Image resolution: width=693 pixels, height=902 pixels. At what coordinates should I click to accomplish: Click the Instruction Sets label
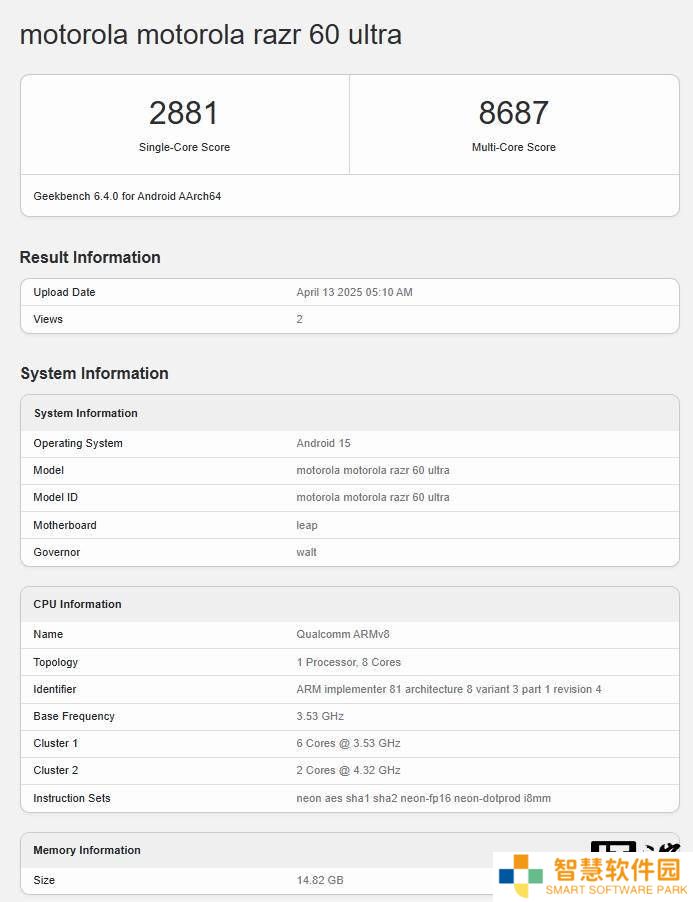click(x=72, y=798)
